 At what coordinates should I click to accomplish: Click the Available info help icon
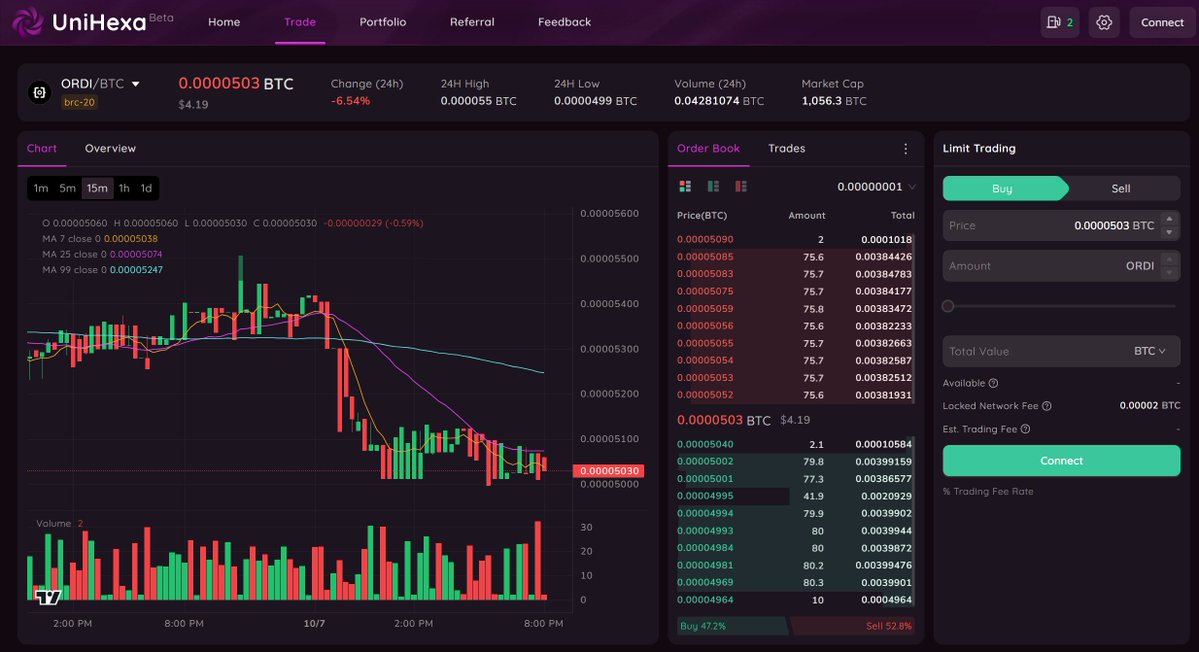point(993,383)
